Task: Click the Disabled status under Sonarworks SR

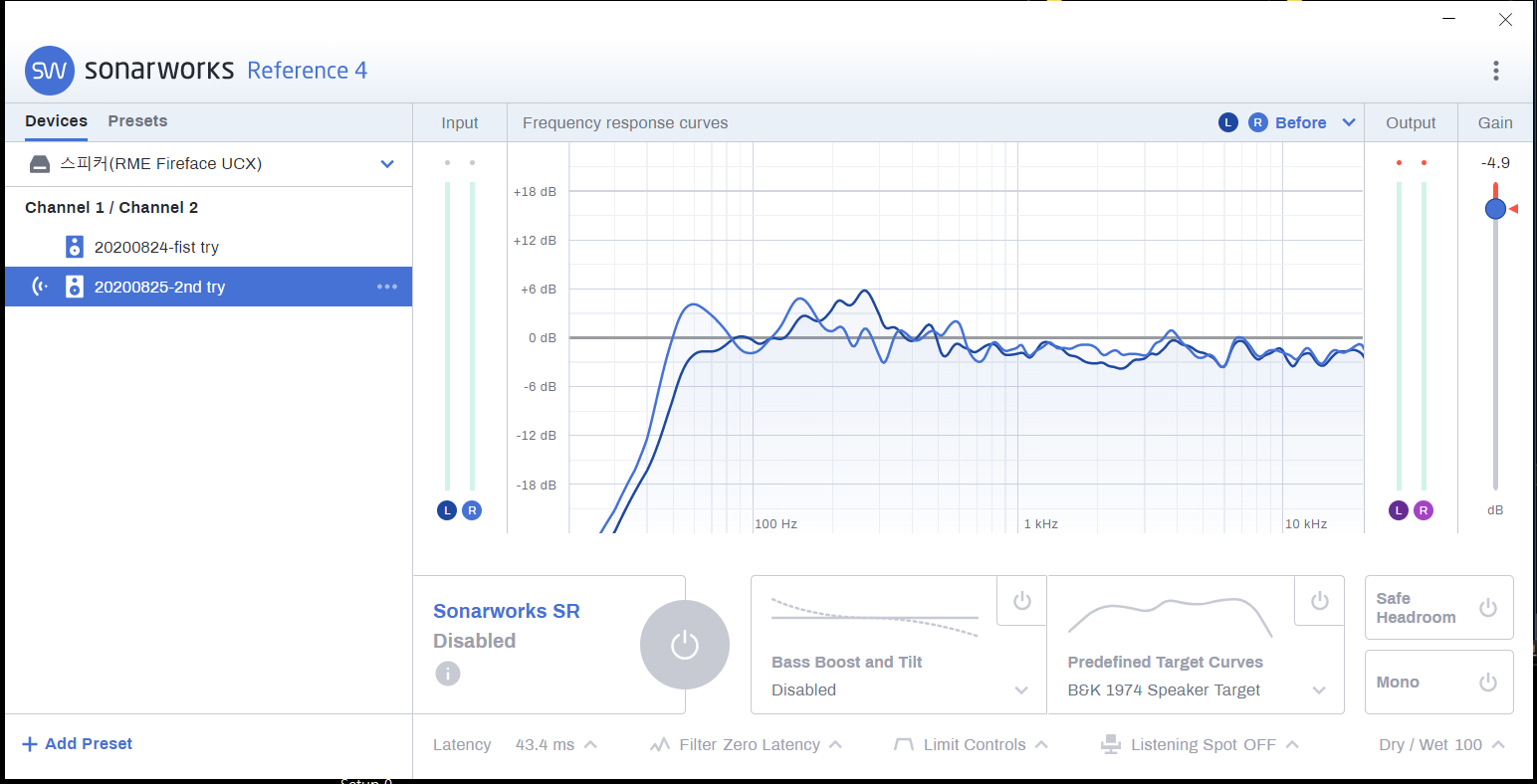Action: click(x=474, y=641)
